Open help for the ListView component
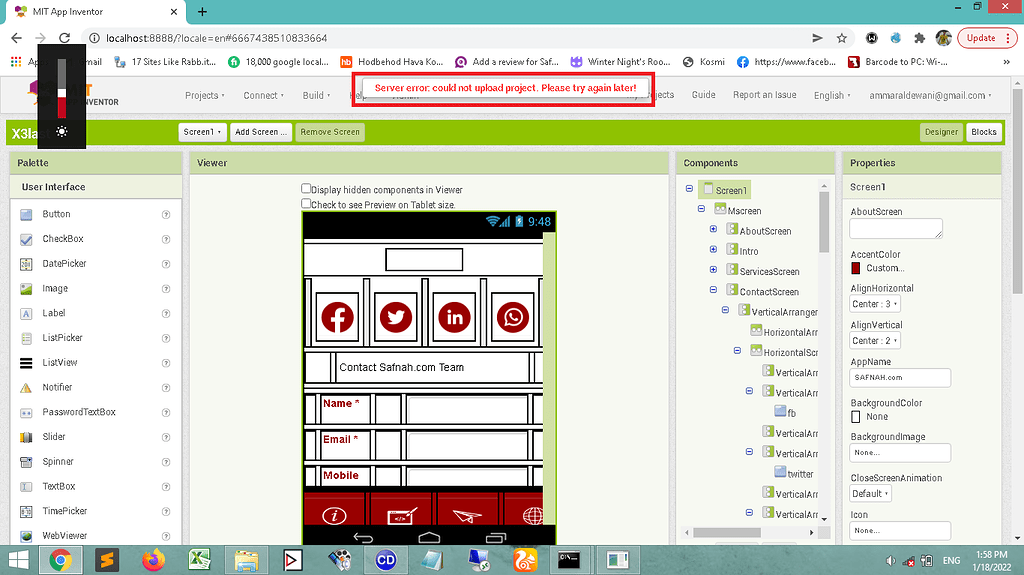 click(x=166, y=363)
